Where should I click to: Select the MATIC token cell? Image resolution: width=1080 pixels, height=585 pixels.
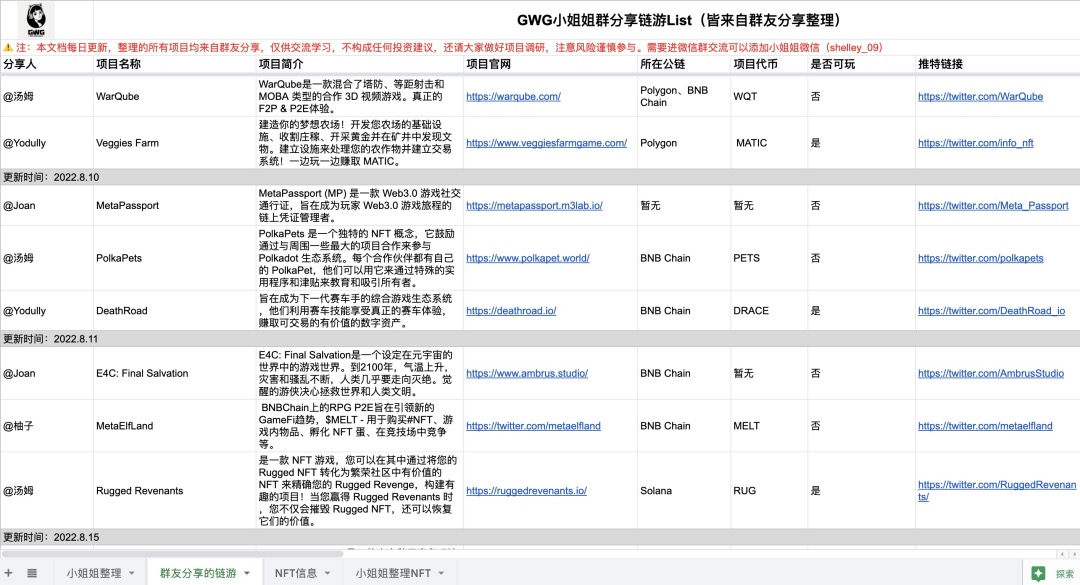tap(769, 143)
